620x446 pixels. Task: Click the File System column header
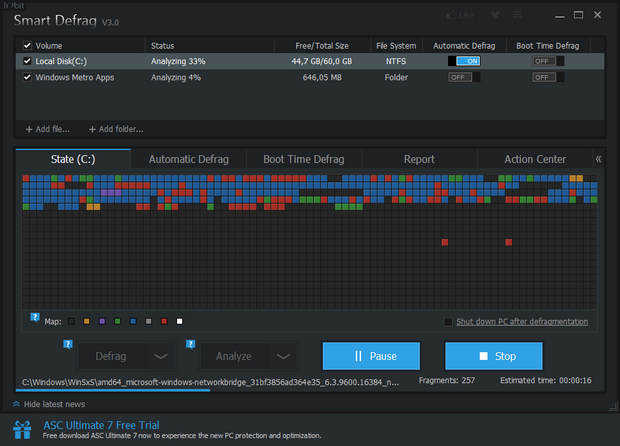pos(396,46)
